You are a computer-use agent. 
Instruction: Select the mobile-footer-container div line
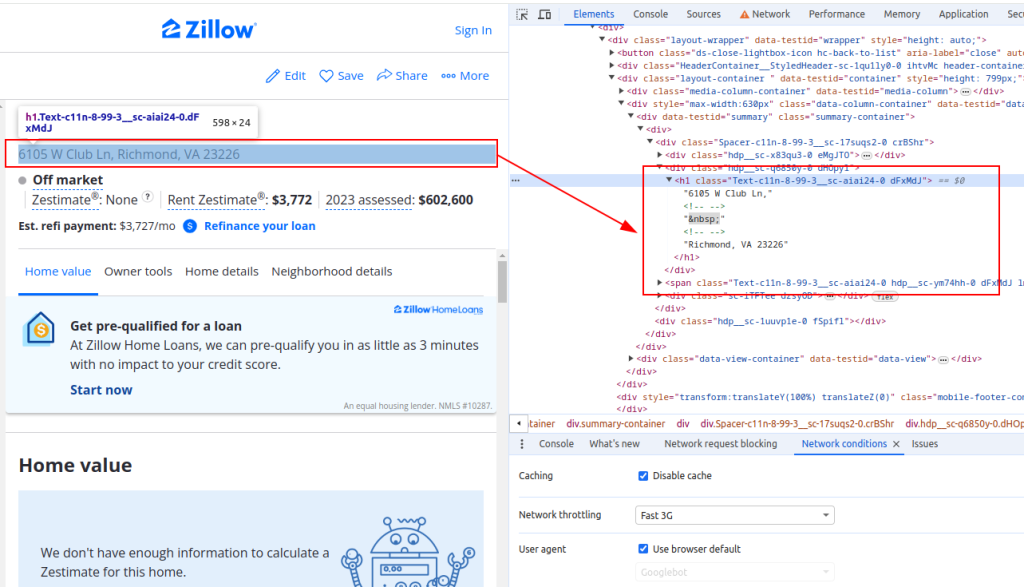tap(820, 397)
